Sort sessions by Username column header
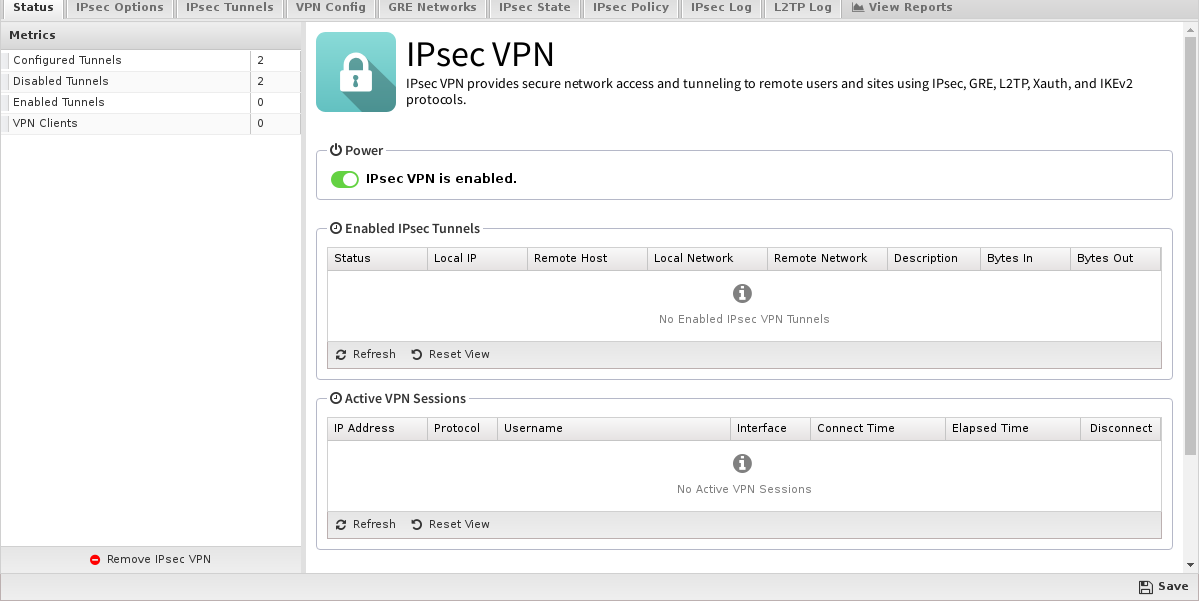1199x601 pixels. 612,428
